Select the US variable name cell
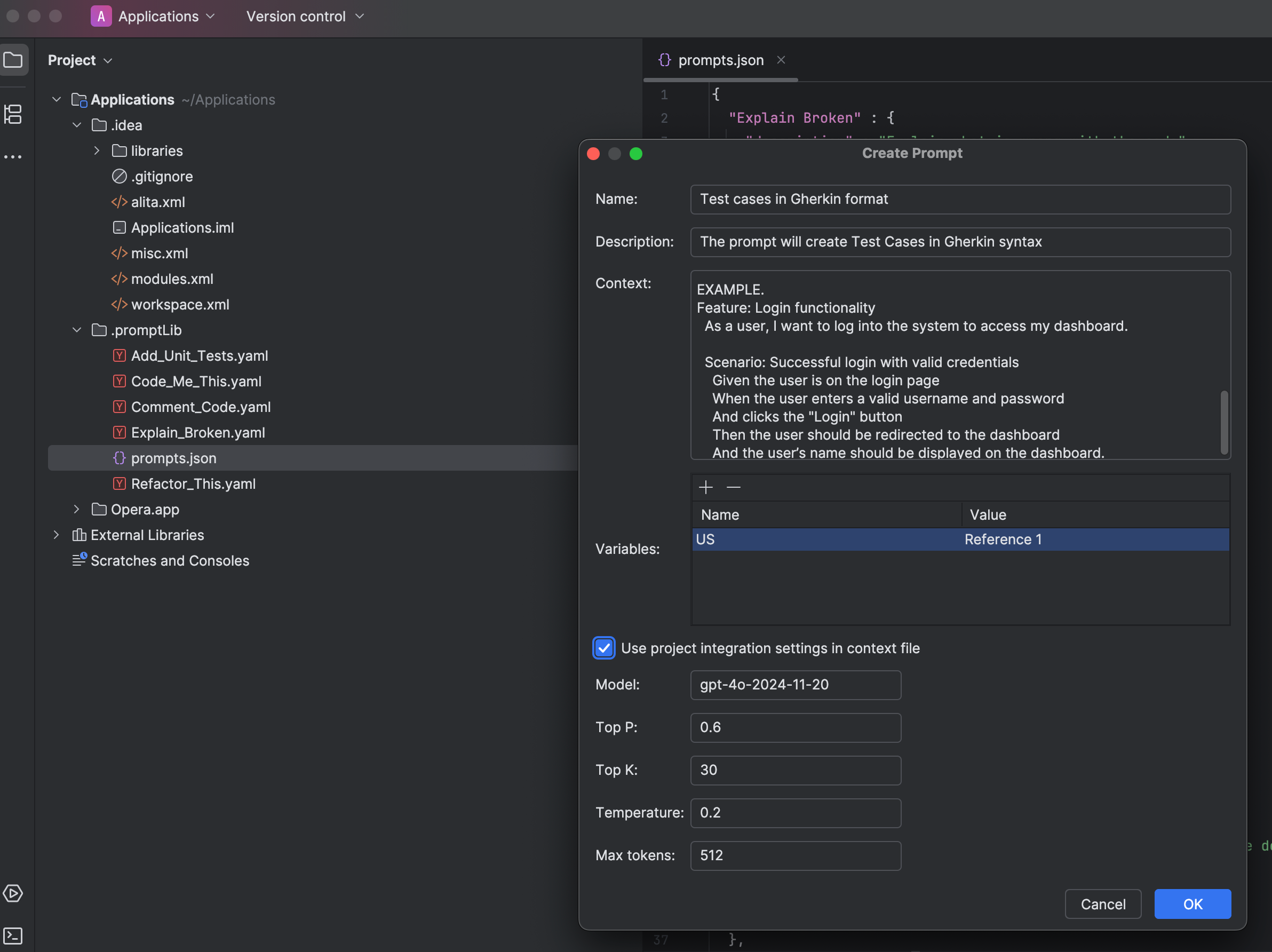The height and width of the screenshot is (952, 1272). [826, 540]
